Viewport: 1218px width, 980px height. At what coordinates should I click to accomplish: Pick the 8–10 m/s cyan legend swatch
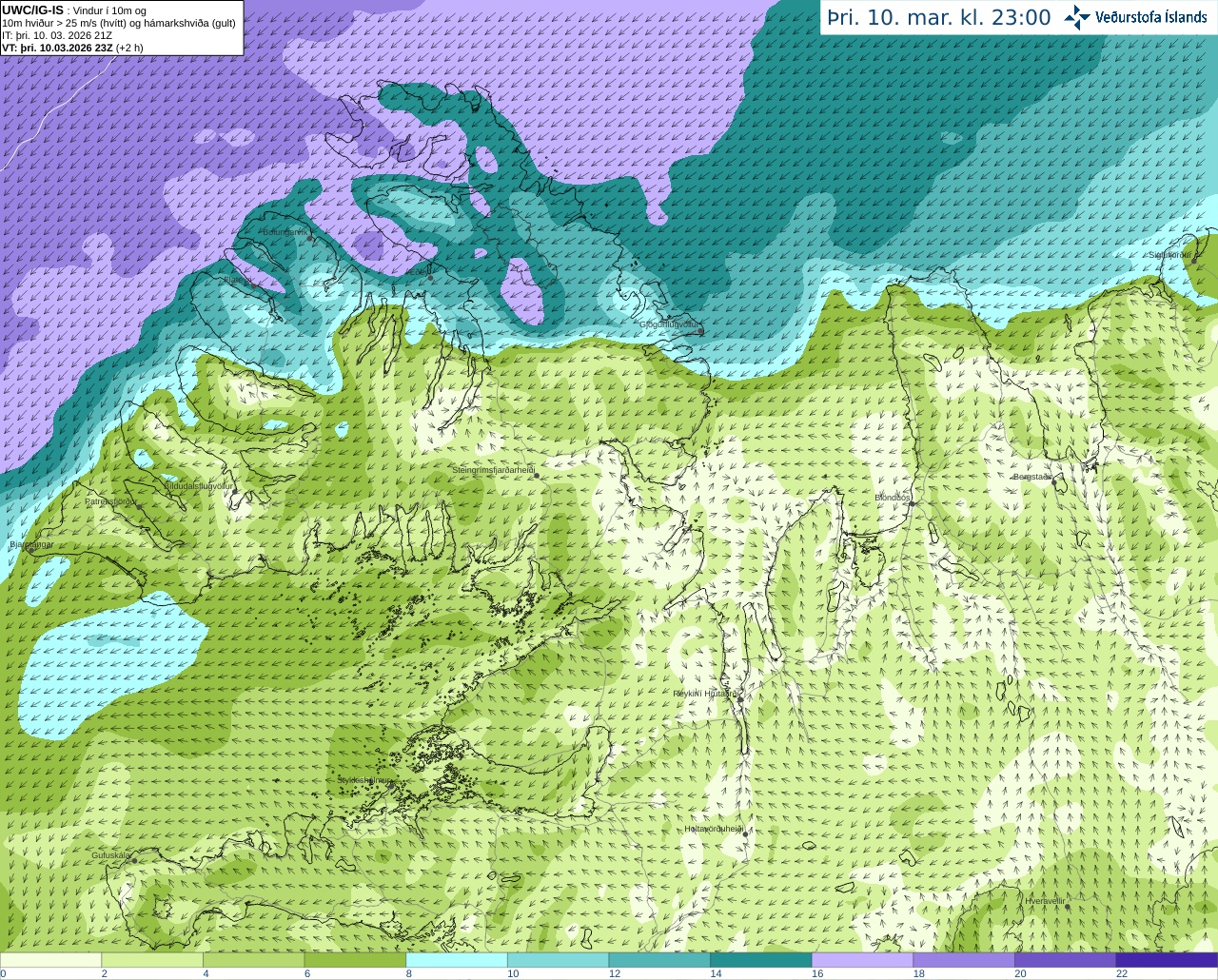(457, 960)
